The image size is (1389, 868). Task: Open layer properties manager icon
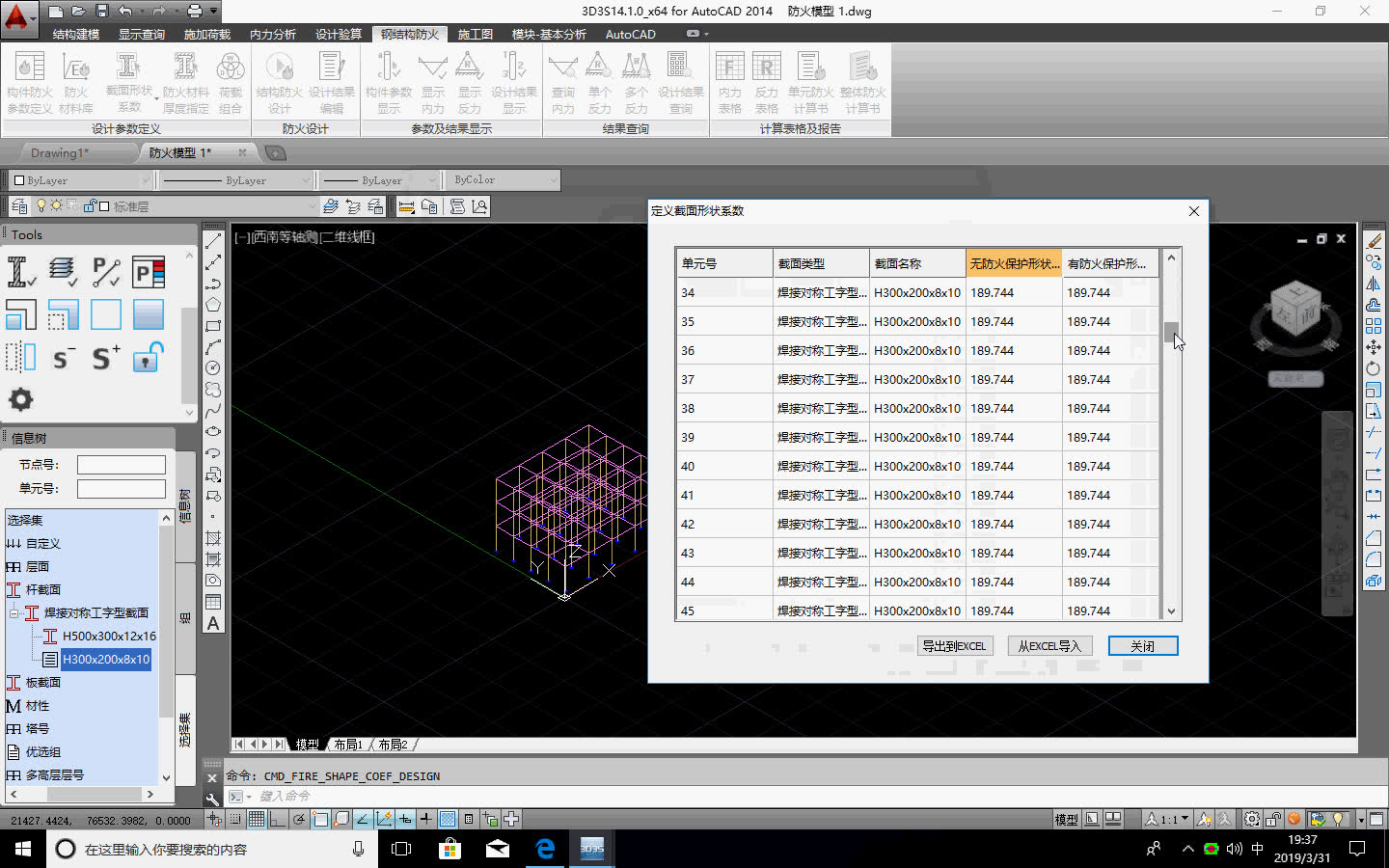(19, 206)
